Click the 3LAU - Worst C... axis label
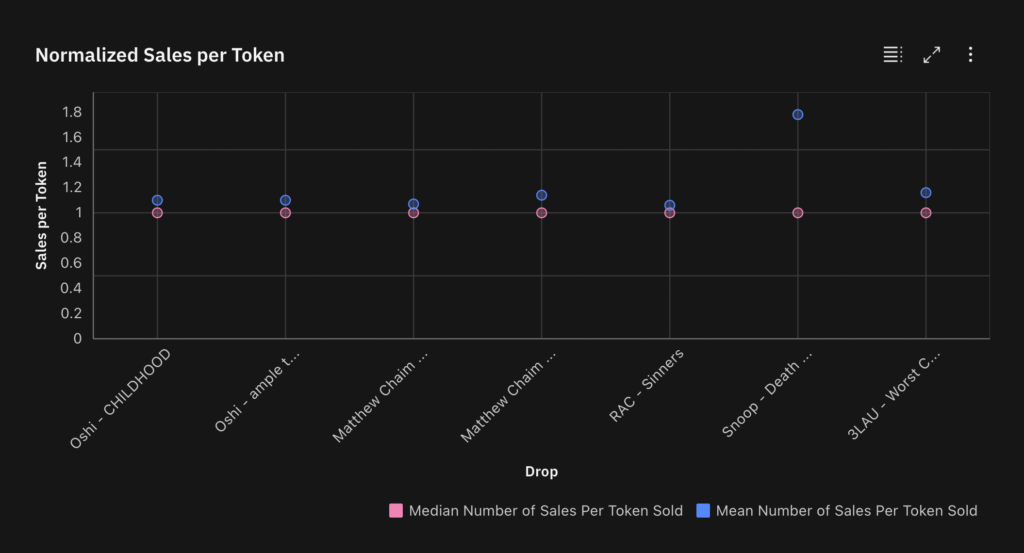The image size is (1024, 553). (x=895, y=395)
